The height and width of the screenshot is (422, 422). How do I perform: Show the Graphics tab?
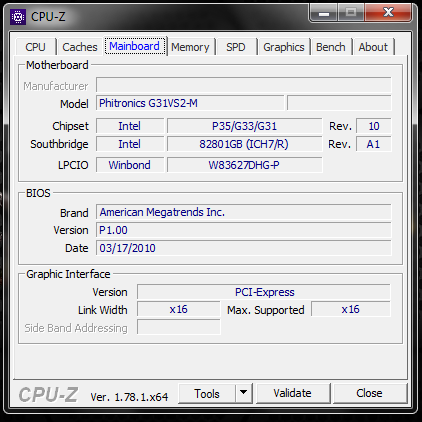284,47
